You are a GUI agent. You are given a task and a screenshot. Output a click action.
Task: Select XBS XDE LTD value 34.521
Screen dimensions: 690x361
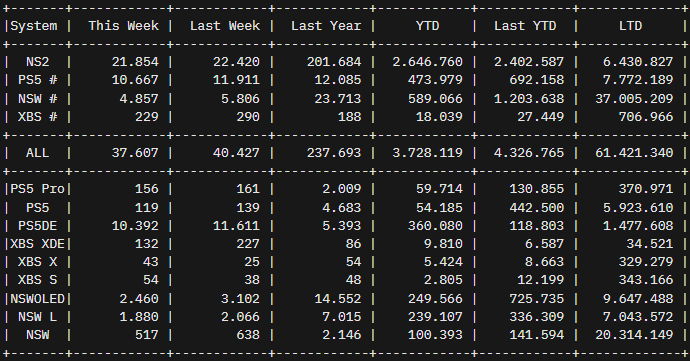pyautogui.click(x=650, y=244)
